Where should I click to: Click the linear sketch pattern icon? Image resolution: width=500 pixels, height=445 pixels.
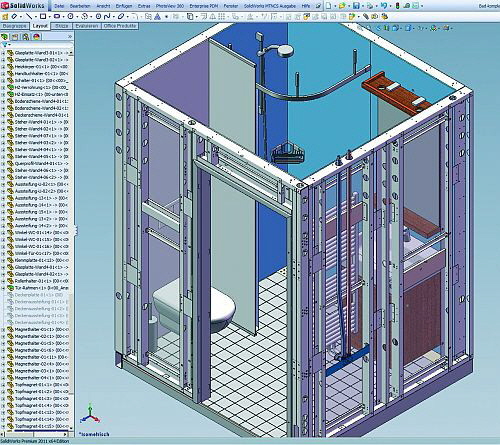pyautogui.click(x=222, y=16)
